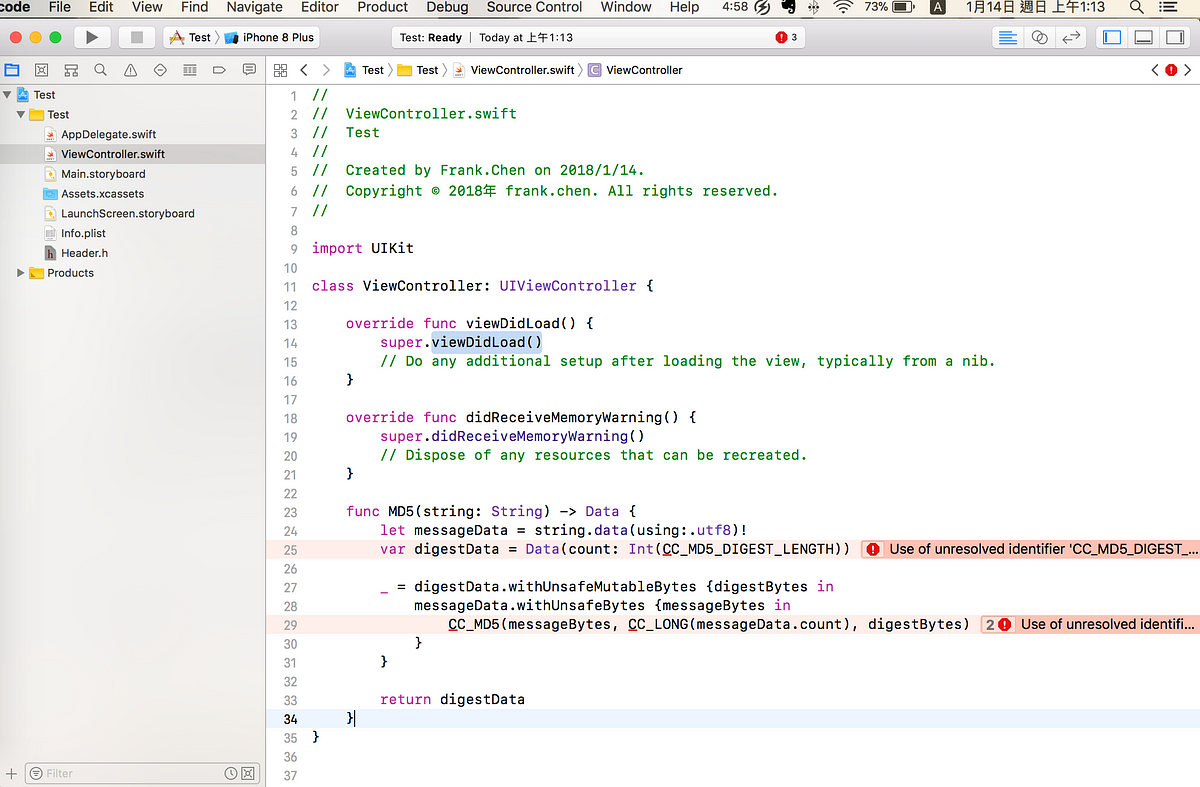This screenshot has width=1200, height=787.
Task: Show only recent files clock filter
Action: (231, 773)
